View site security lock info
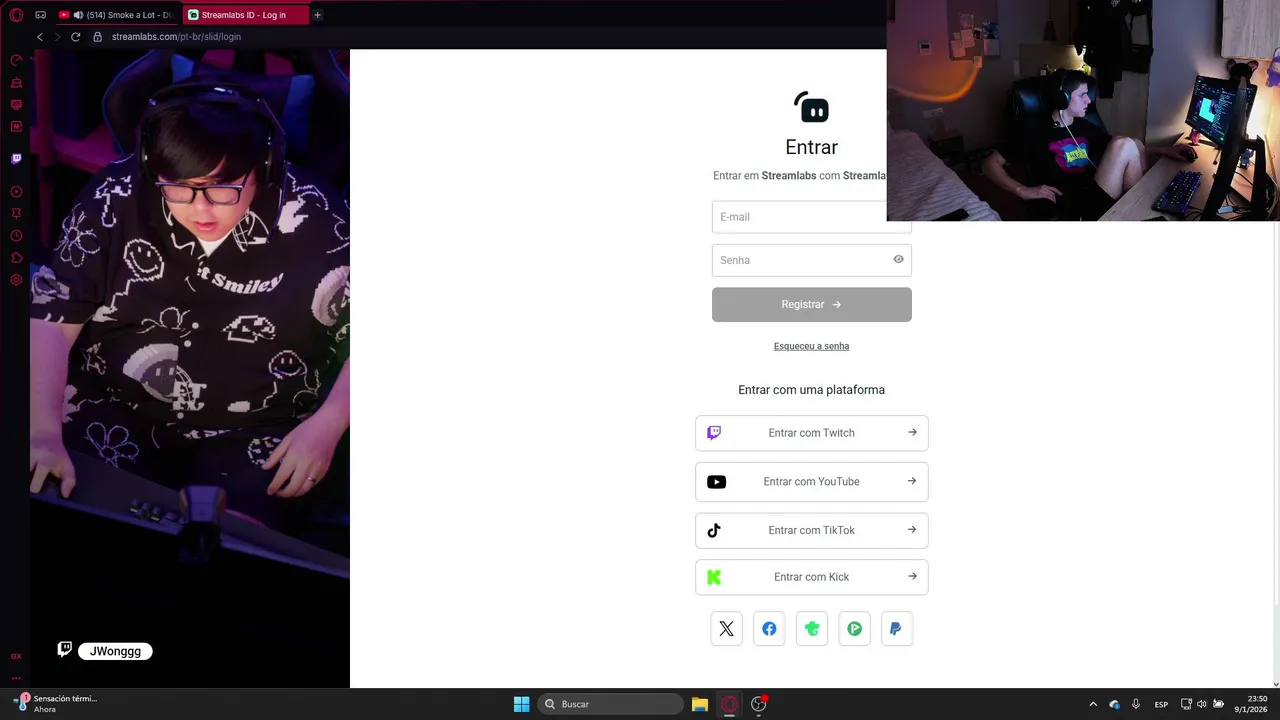 coord(97,37)
